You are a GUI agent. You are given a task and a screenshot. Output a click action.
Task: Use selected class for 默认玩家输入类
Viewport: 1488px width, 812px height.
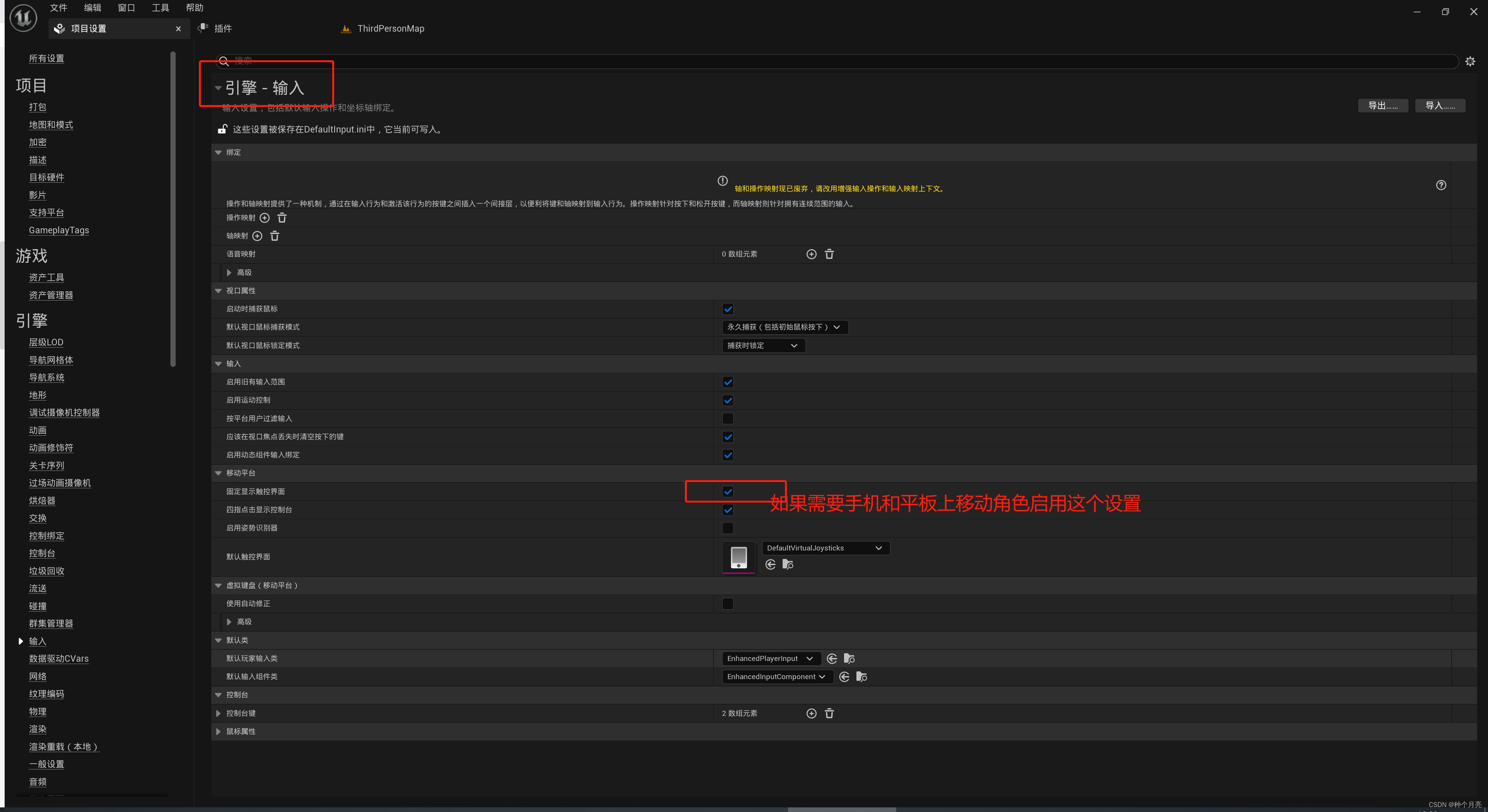tap(832, 658)
